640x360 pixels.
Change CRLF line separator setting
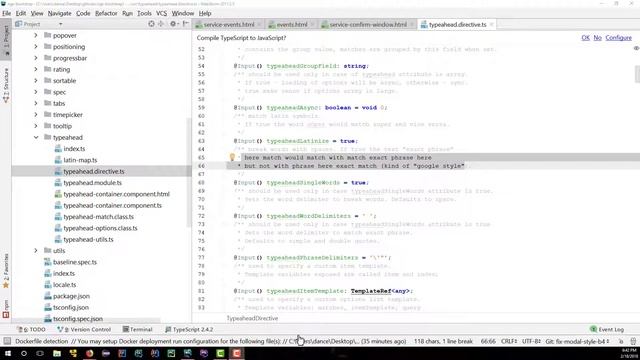coord(509,341)
